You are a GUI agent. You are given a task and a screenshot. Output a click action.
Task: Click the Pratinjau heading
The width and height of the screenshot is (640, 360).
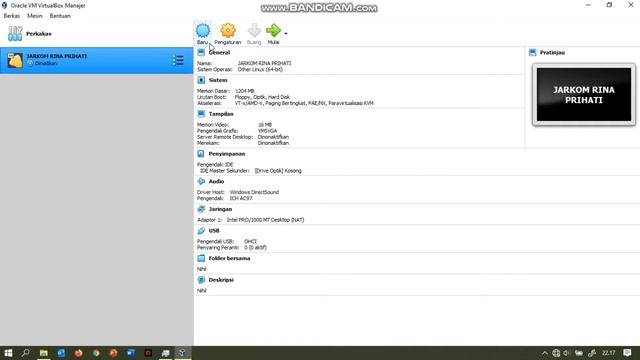pyautogui.click(x=552, y=53)
